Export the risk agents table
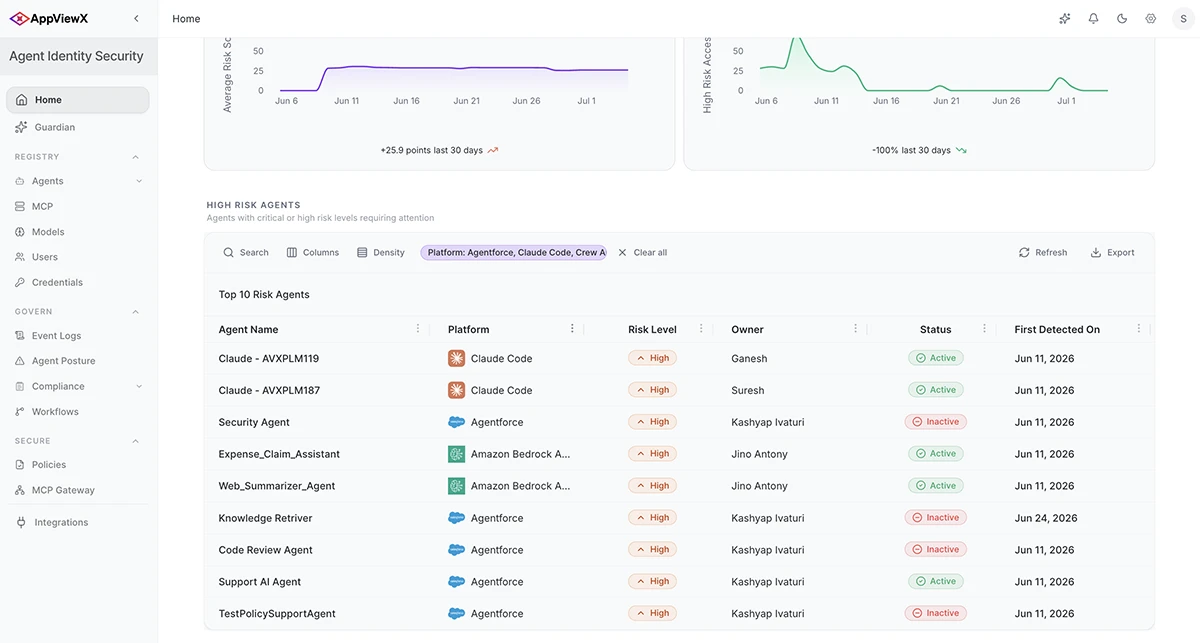The height and width of the screenshot is (643, 1200). (1112, 253)
